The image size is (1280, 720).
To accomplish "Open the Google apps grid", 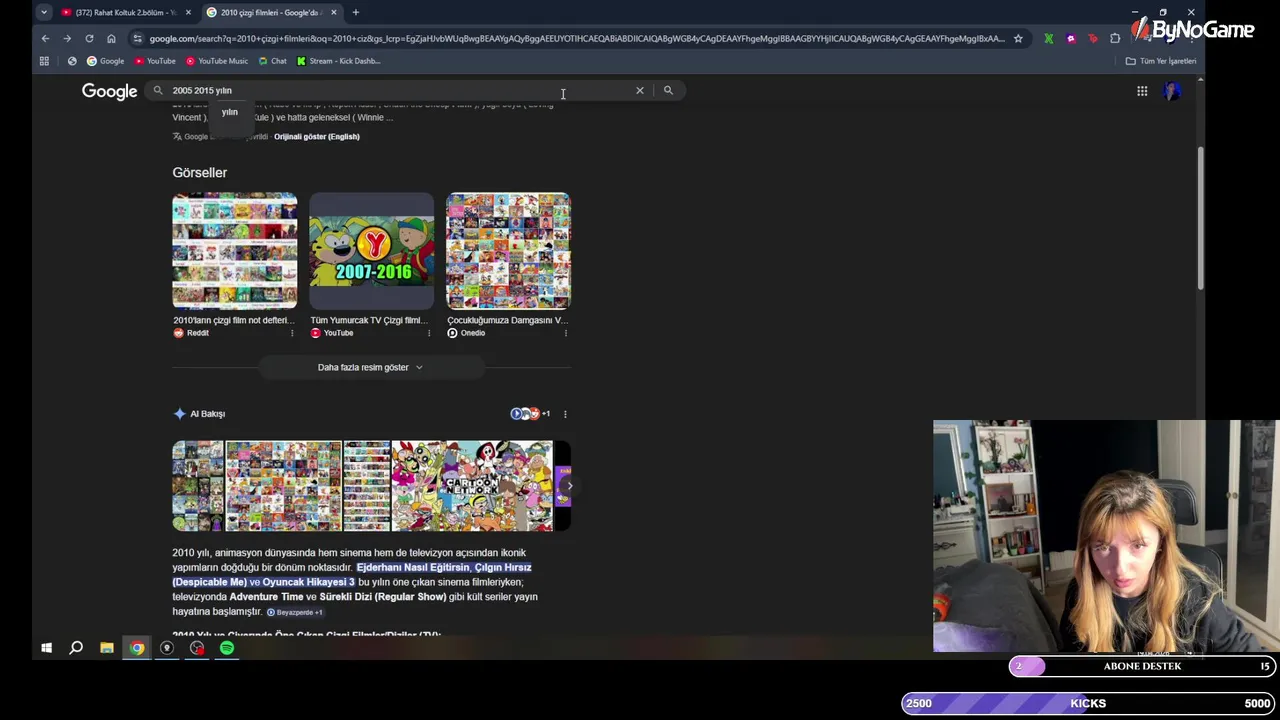I will point(1142,91).
